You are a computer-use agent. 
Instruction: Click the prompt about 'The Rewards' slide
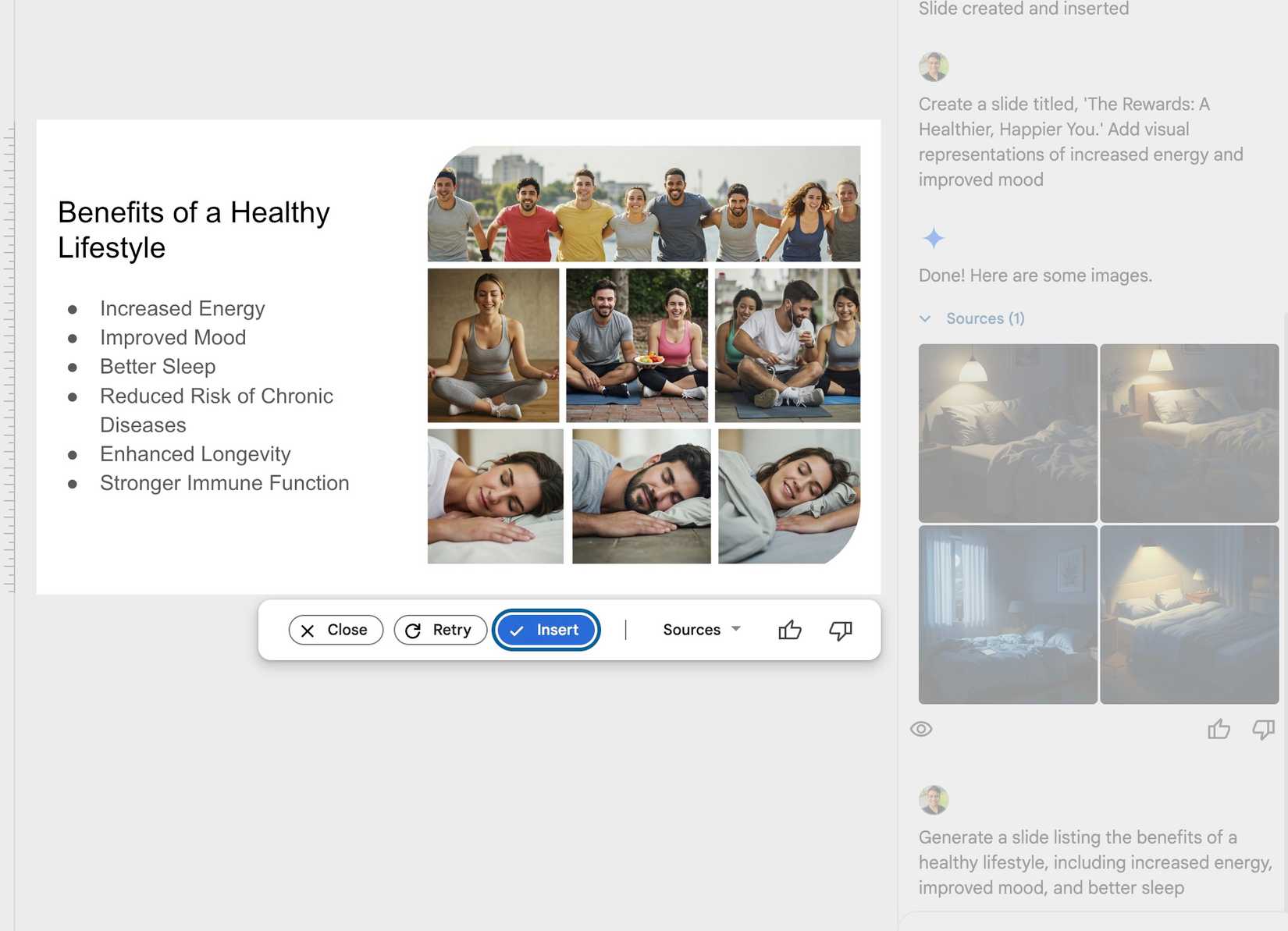click(x=1080, y=141)
